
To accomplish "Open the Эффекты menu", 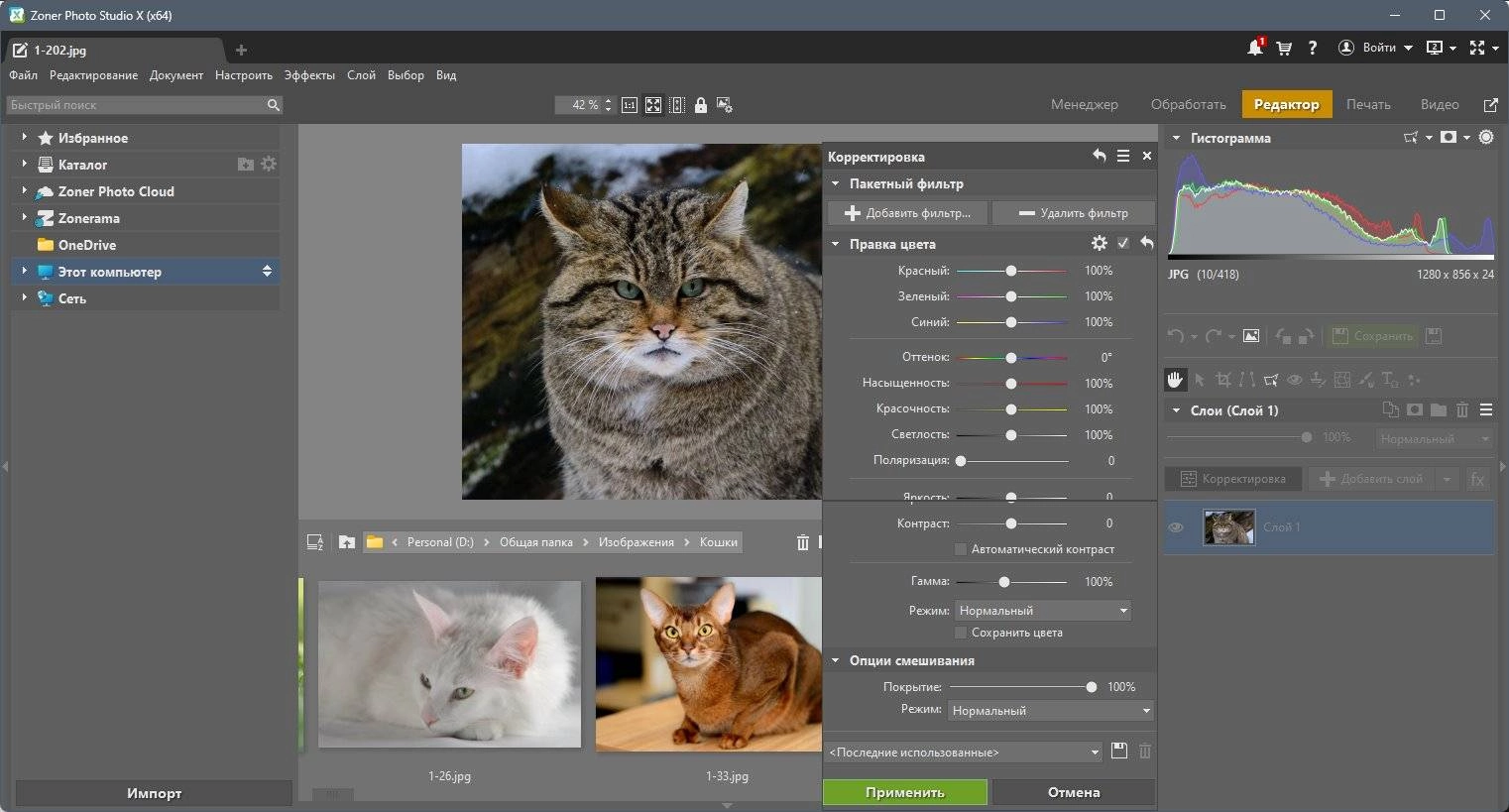I will [309, 75].
